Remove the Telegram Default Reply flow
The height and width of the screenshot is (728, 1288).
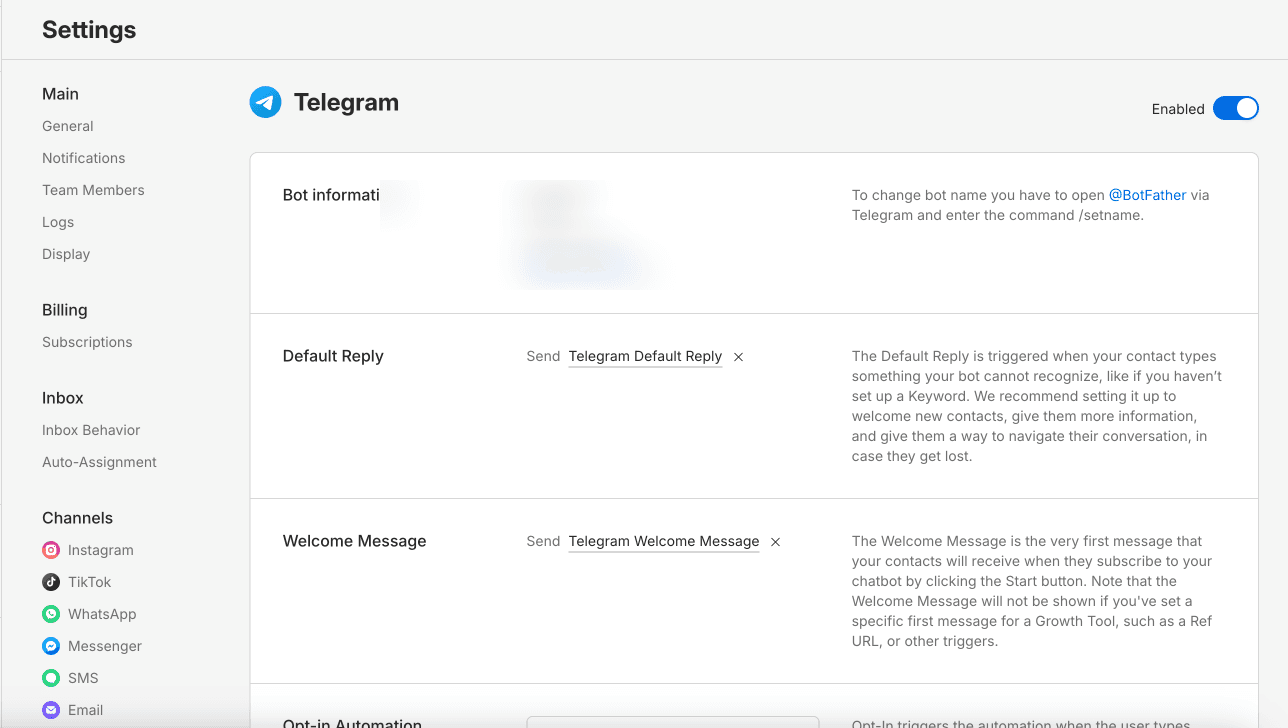738,357
